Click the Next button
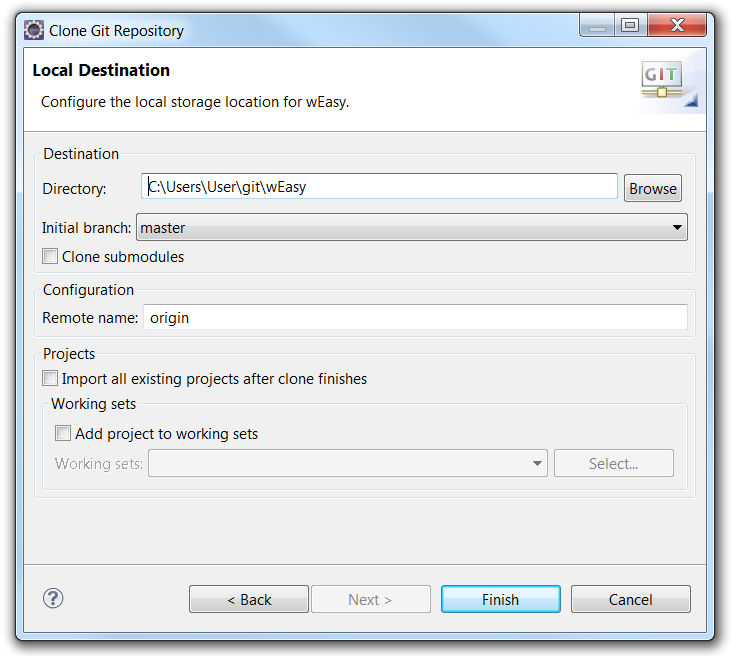 [370, 600]
